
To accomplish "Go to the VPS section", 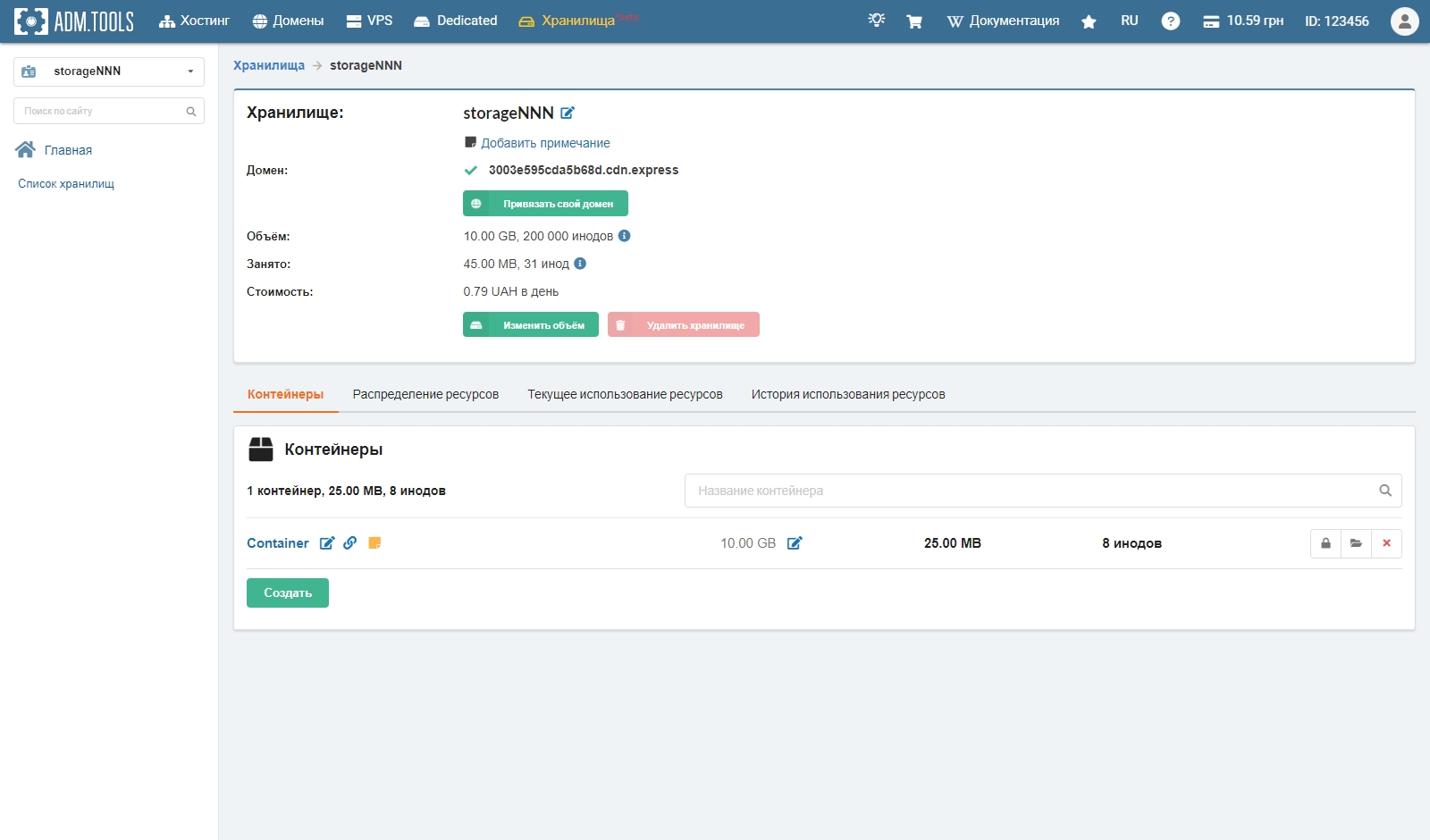I will pos(369,21).
